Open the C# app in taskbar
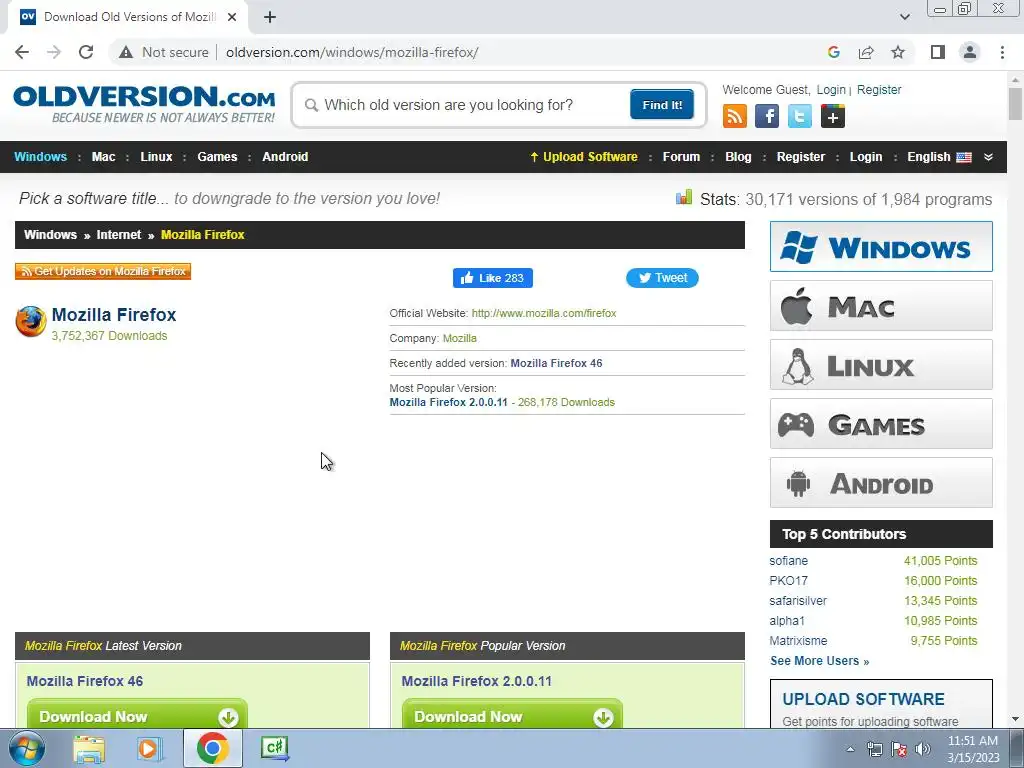The width and height of the screenshot is (1024, 768). coord(274,748)
